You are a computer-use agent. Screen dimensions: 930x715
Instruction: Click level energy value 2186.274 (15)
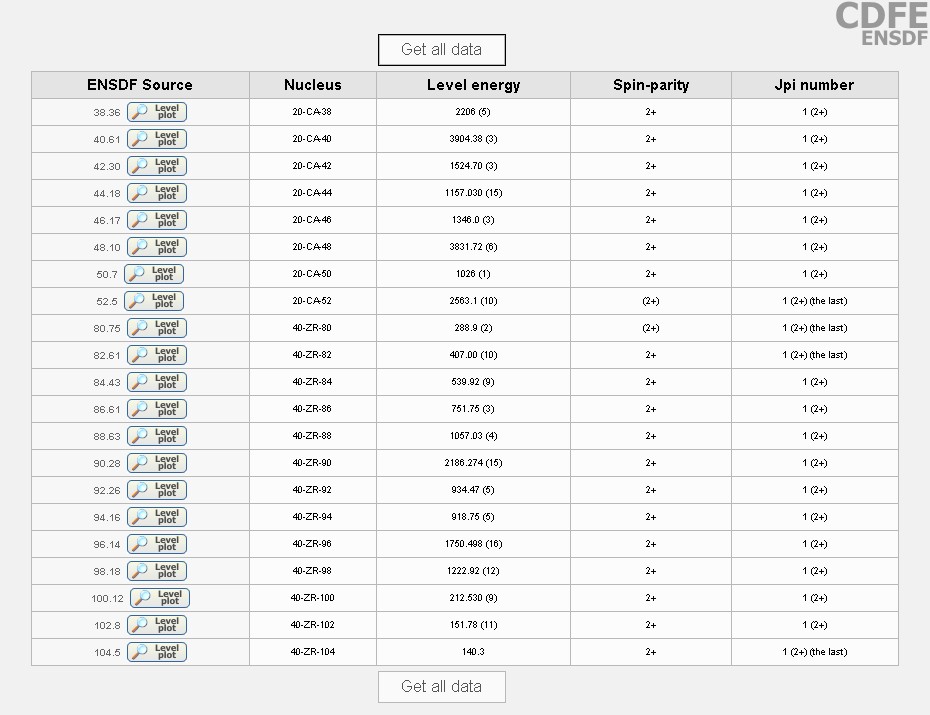click(x=473, y=462)
